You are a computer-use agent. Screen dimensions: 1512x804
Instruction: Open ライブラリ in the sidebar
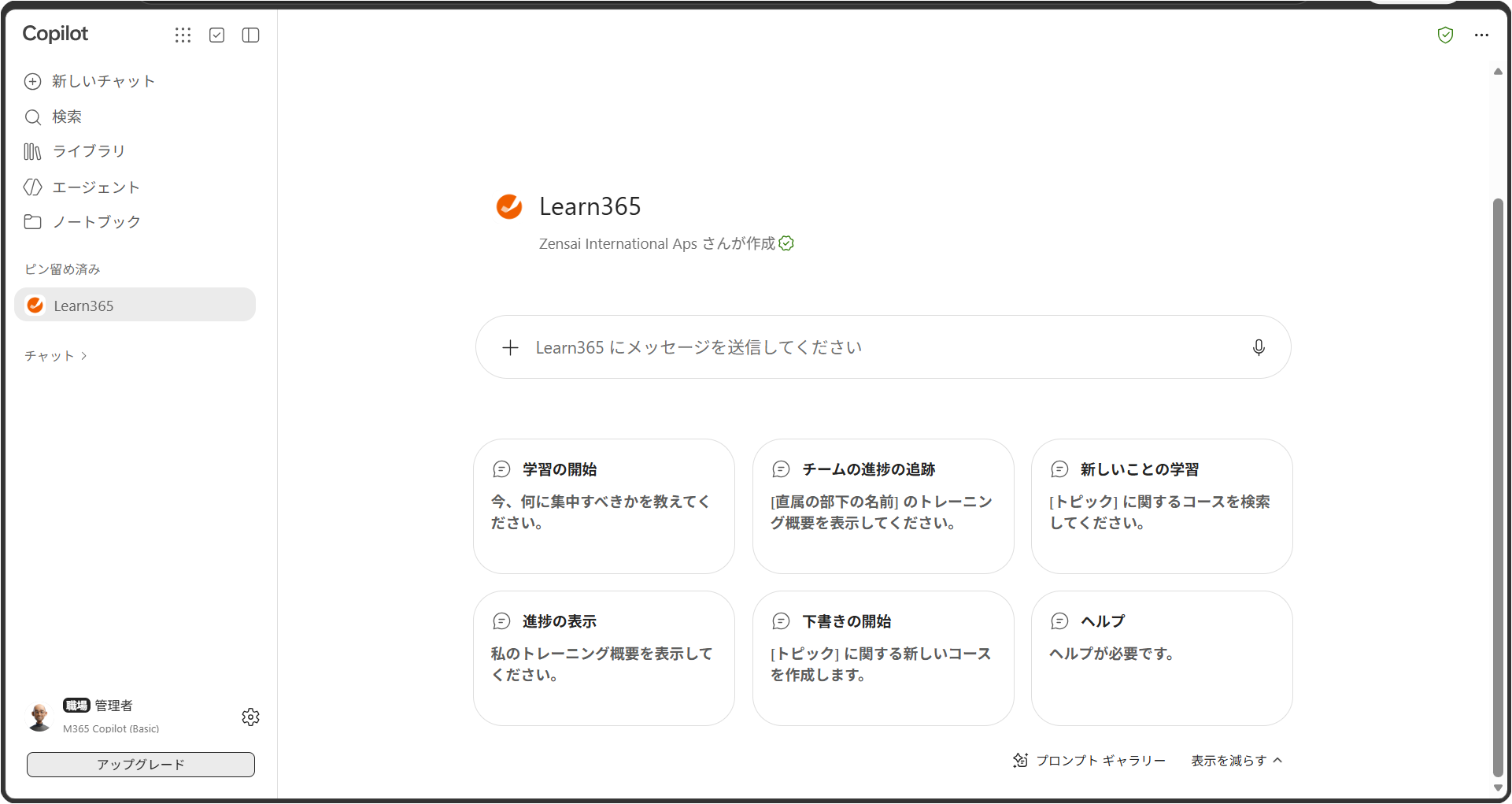coord(75,151)
